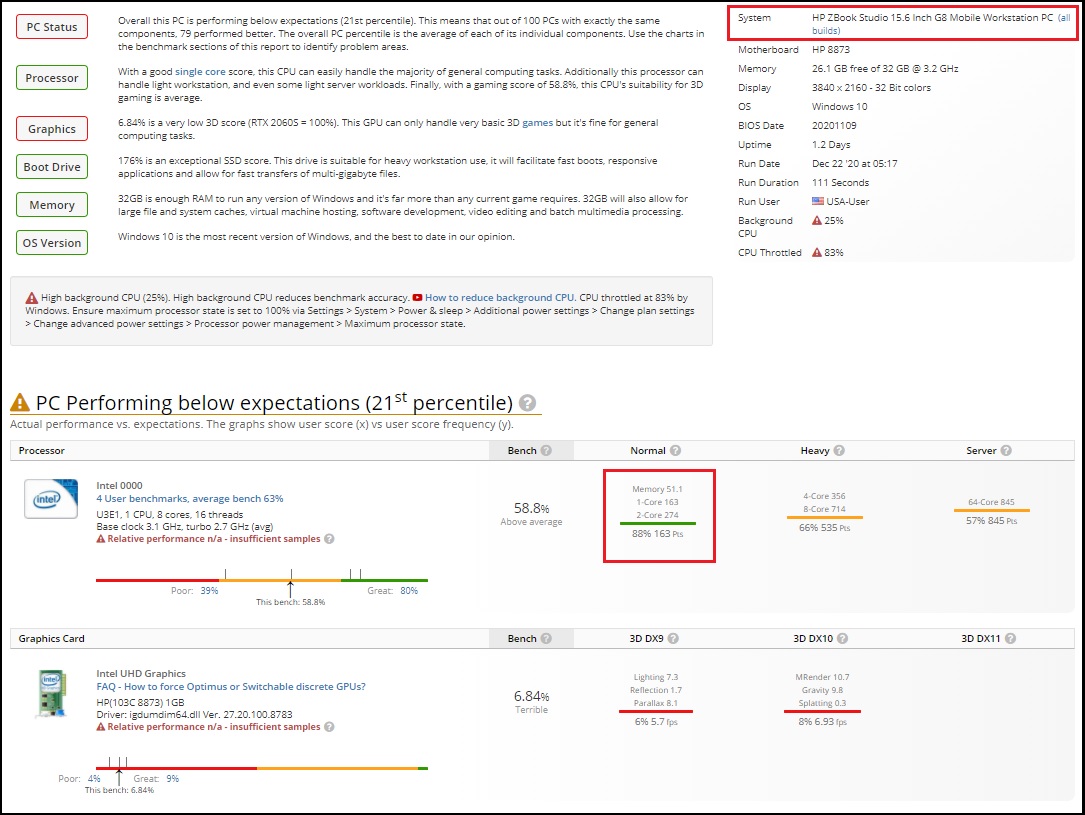This screenshot has height=815, width=1085.
Task: Click the Intel processor logo thumbnail
Action: [51, 499]
